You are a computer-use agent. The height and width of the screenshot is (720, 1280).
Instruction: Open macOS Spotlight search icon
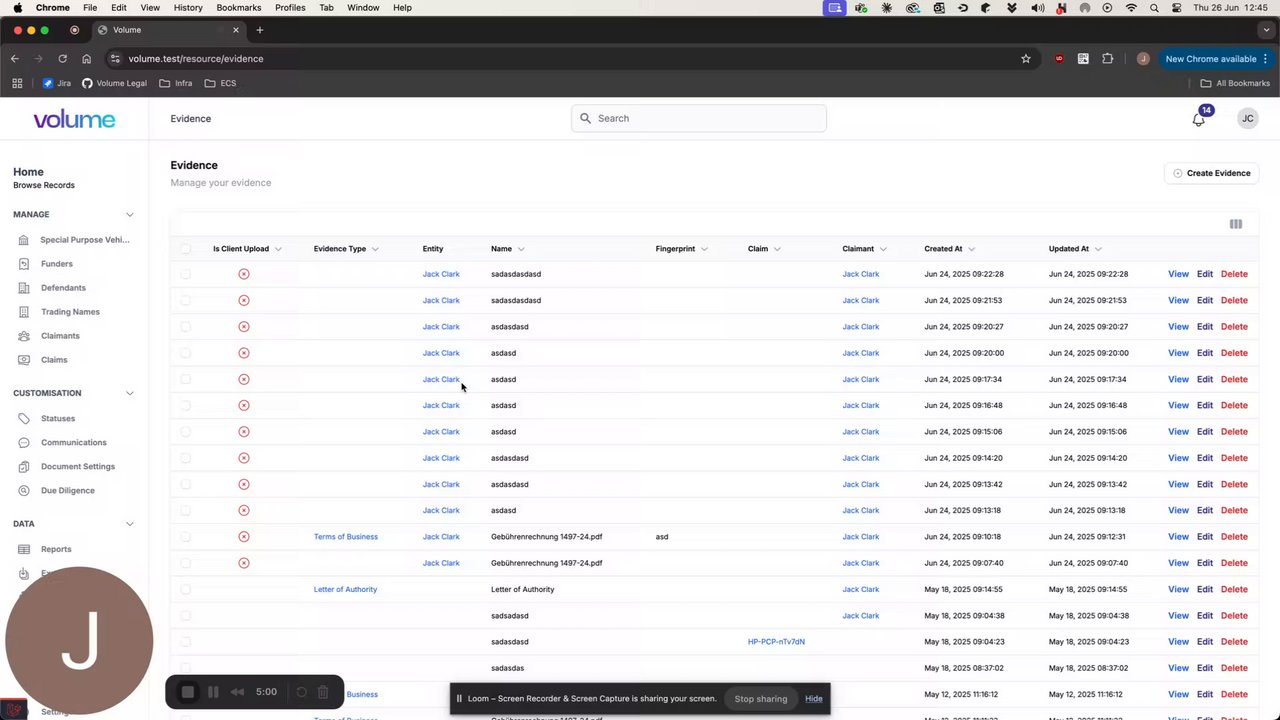coord(1154,8)
